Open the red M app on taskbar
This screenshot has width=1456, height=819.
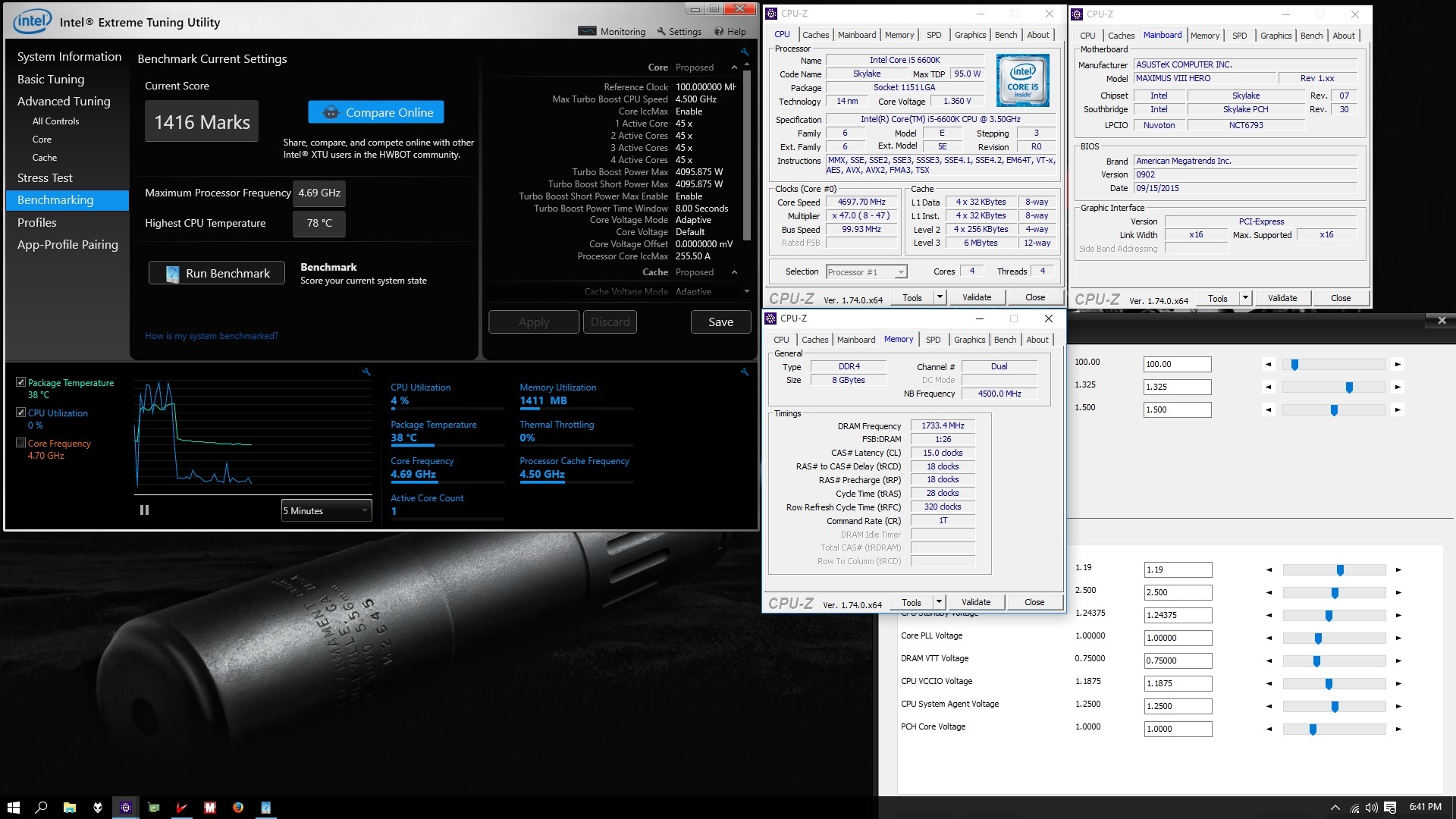tap(210, 808)
